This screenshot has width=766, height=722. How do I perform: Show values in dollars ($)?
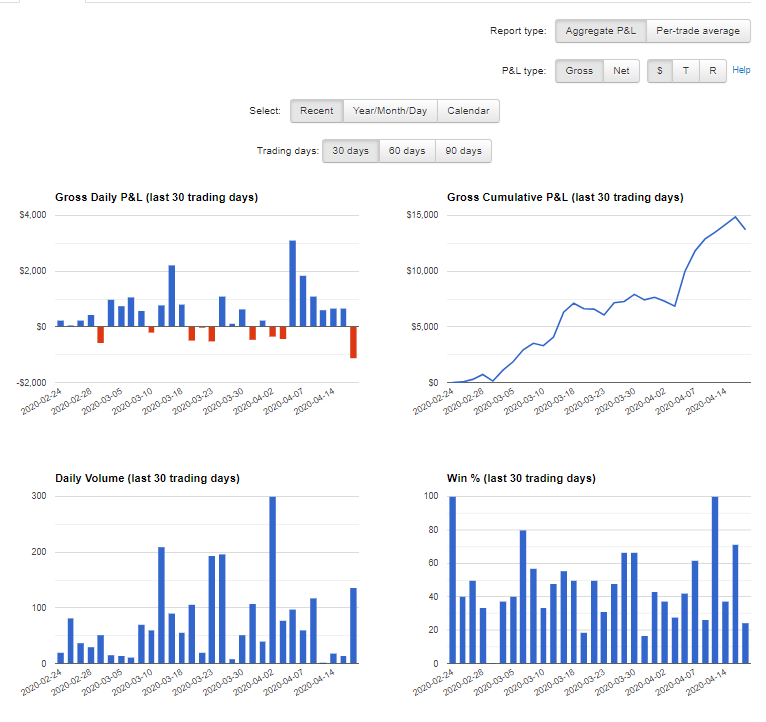point(660,71)
